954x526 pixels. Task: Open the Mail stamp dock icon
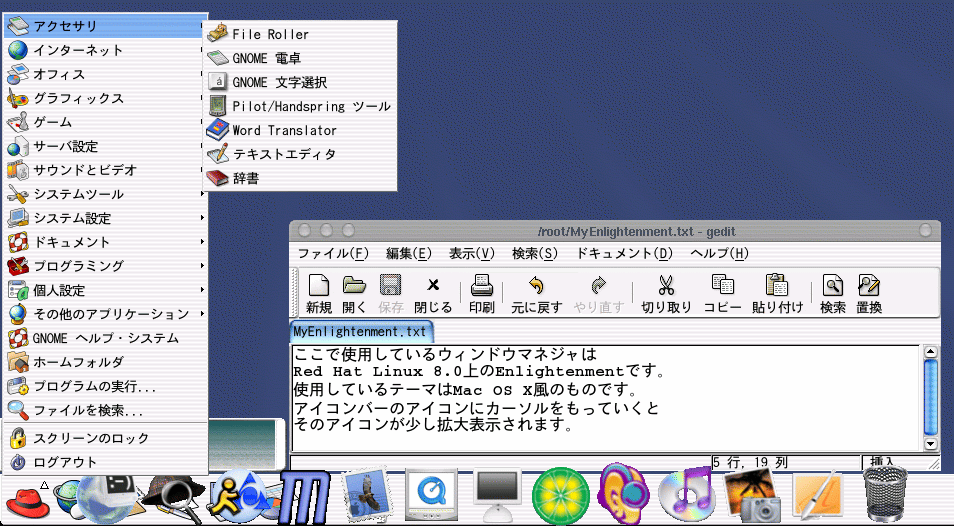[365, 494]
